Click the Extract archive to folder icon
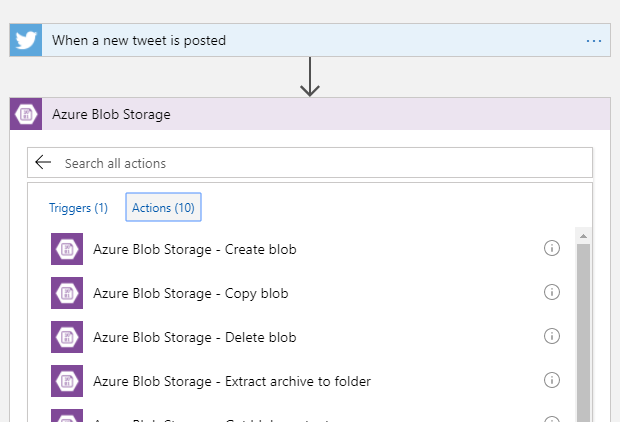 [x=67, y=381]
